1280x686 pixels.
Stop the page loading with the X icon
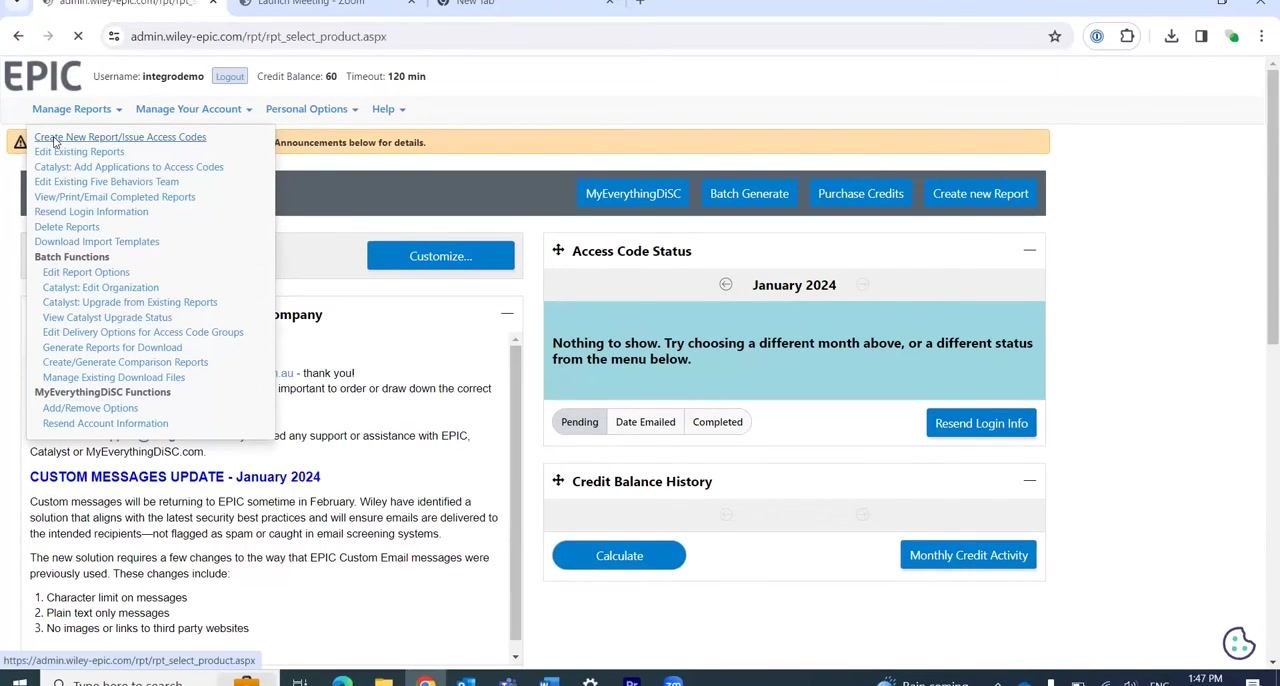(77, 36)
